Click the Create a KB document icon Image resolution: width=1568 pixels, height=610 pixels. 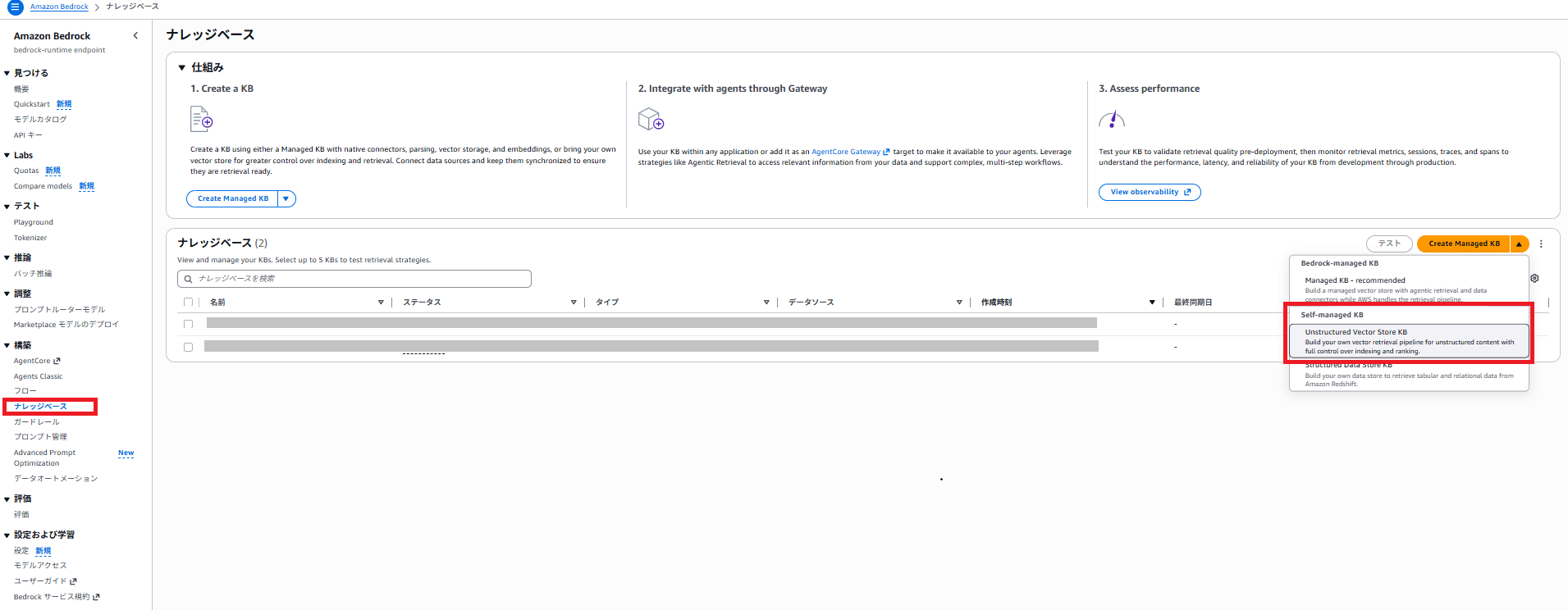tap(202, 120)
